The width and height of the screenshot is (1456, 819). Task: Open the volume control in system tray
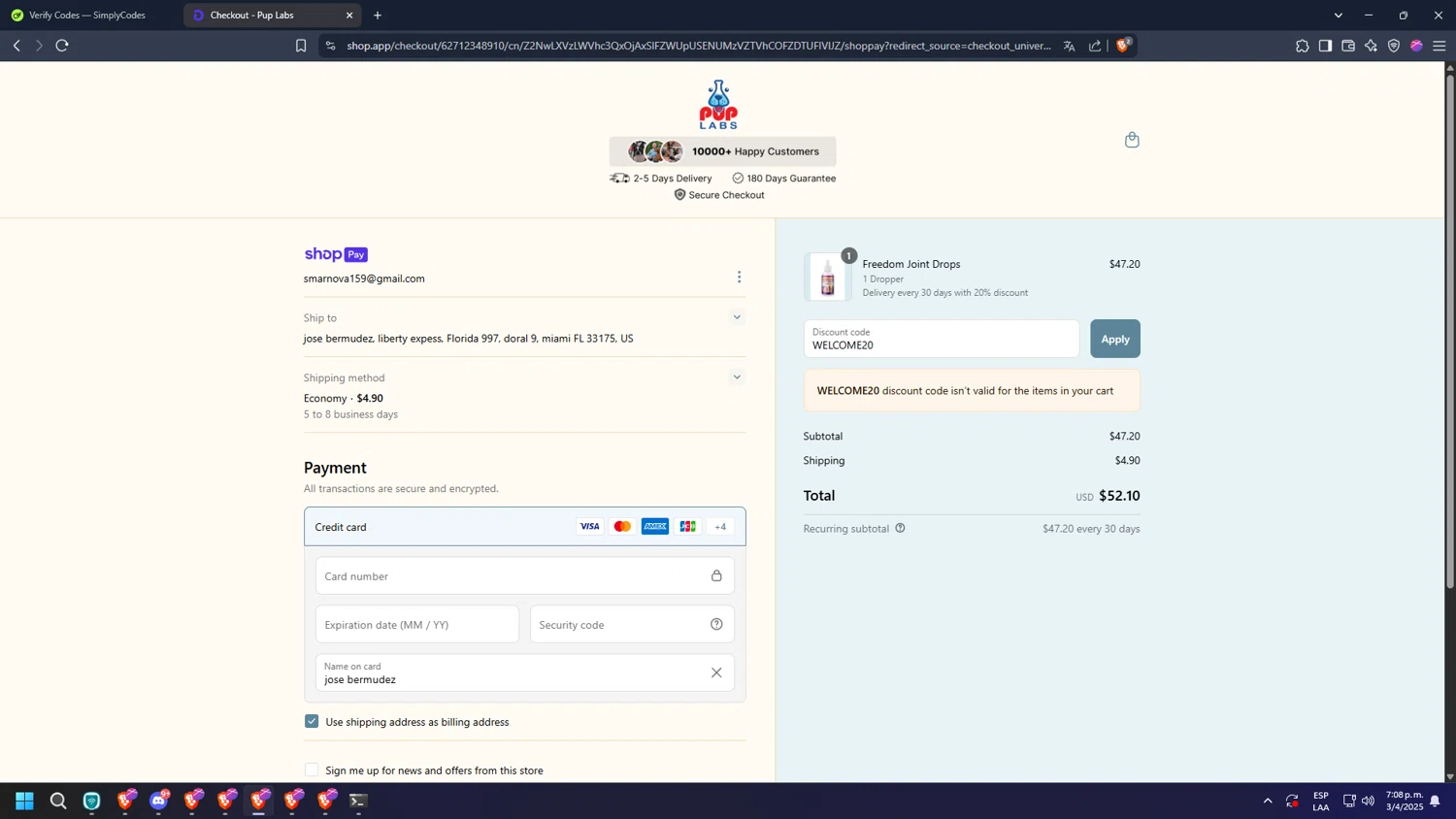(1368, 801)
